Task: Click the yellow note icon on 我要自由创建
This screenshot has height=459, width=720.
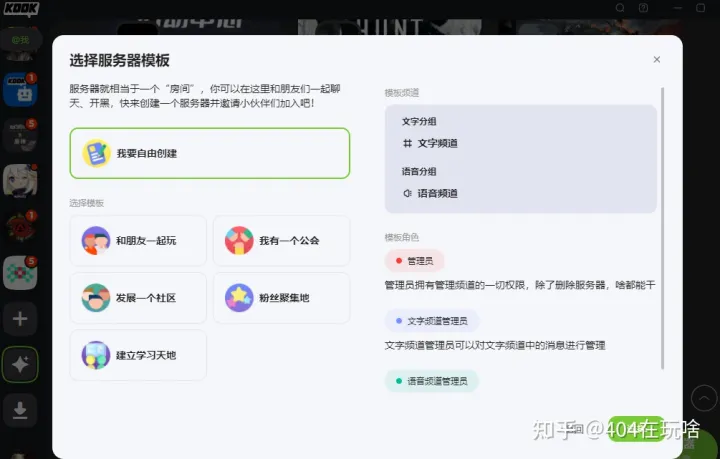Action: (96, 153)
